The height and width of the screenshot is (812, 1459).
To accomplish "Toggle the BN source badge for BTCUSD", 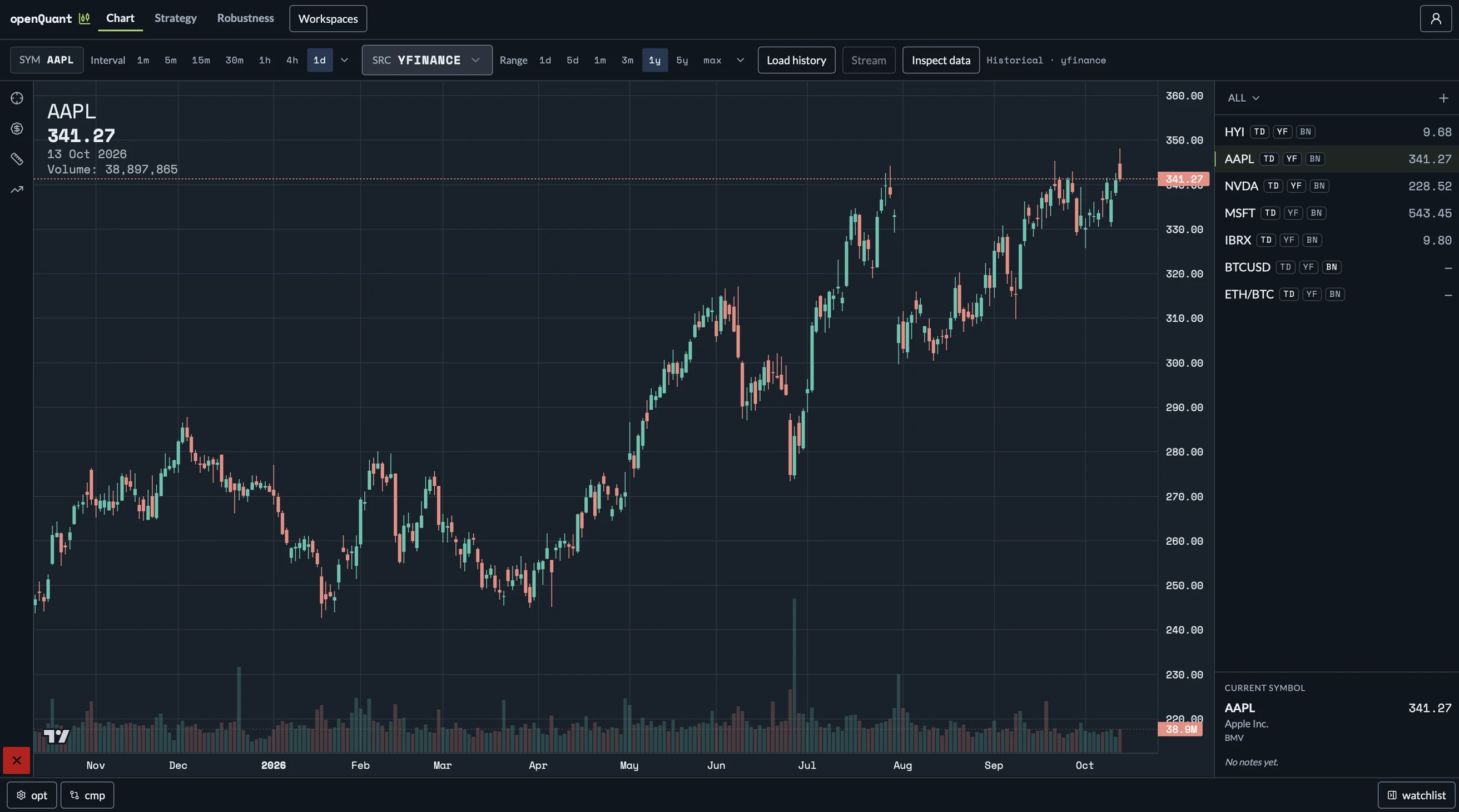I will point(1332,267).
